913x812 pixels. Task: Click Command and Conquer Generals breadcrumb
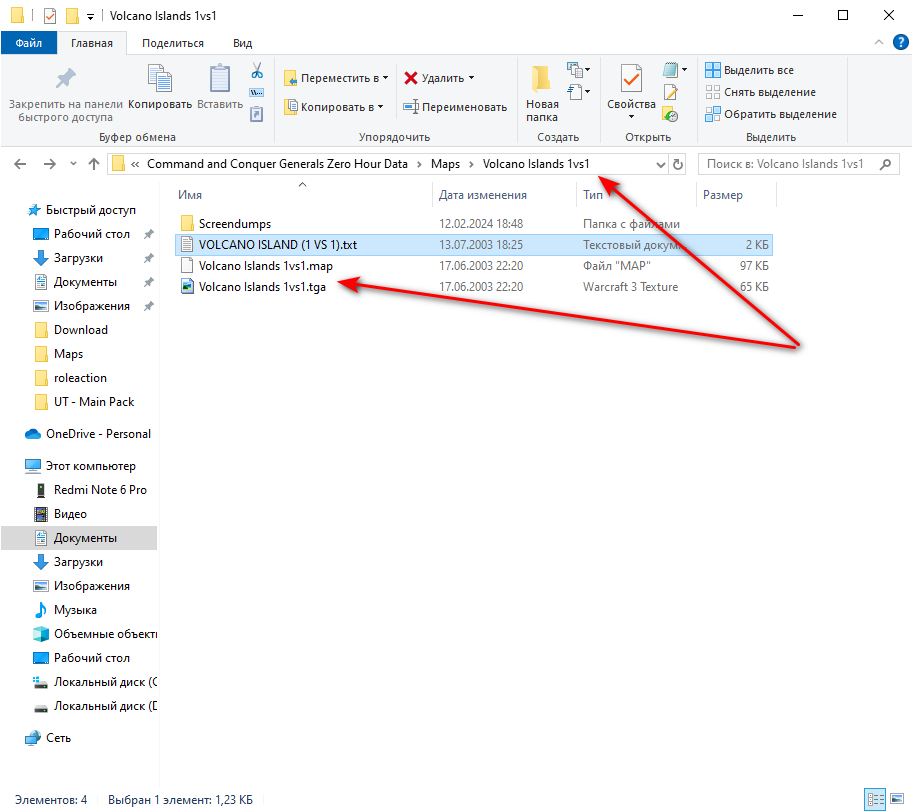click(277, 164)
